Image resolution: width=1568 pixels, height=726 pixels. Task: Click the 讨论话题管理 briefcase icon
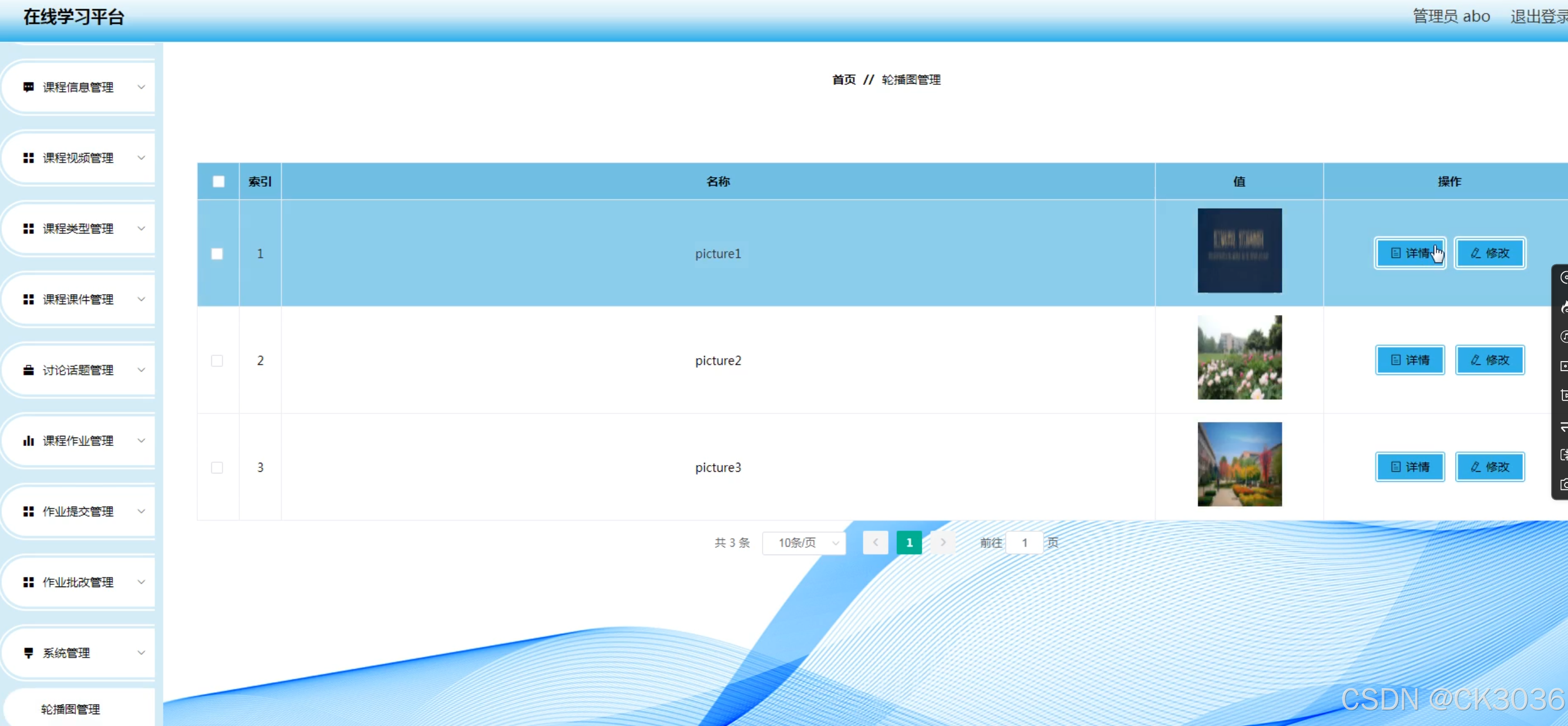pos(28,370)
